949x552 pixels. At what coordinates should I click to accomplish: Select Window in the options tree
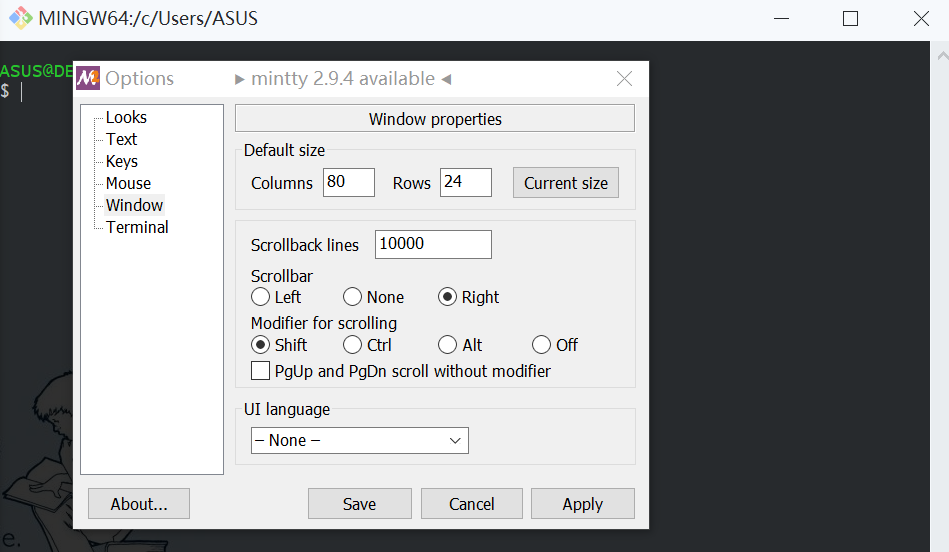point(134,205)
